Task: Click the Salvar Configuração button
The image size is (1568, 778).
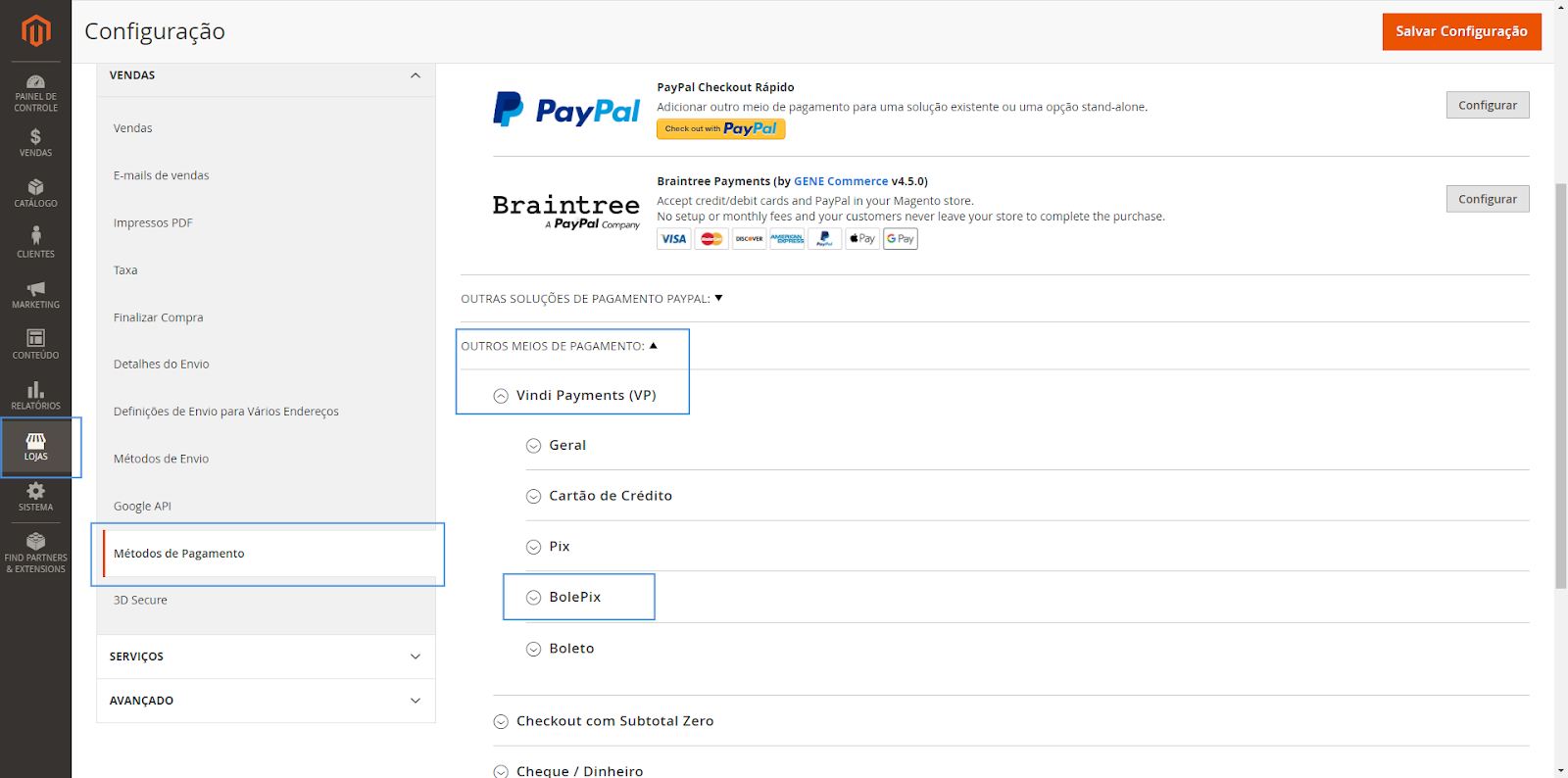Action: pyautogui.click(x=1461, y=31)
